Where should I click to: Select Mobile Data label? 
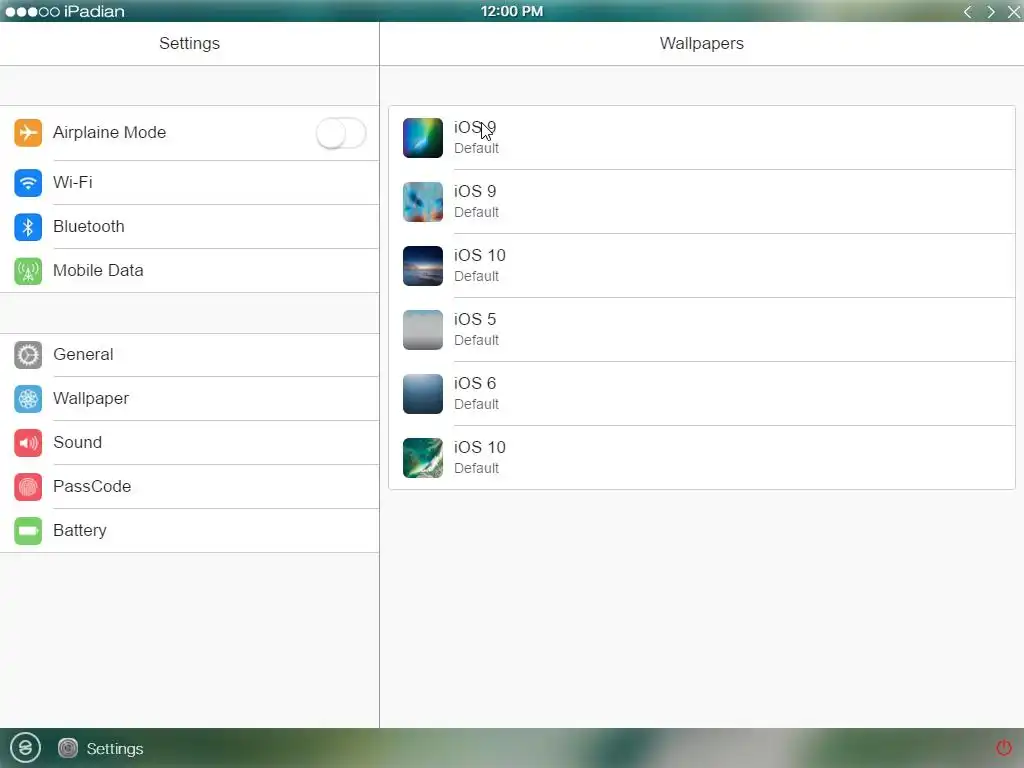click(98, 270)
